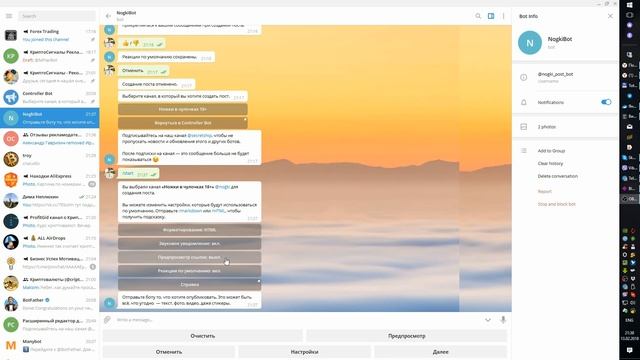Open the chat with the FC avatar
The width and height of the screenshot is (640, 360).
pyautogui.click(x=49, y=324)
